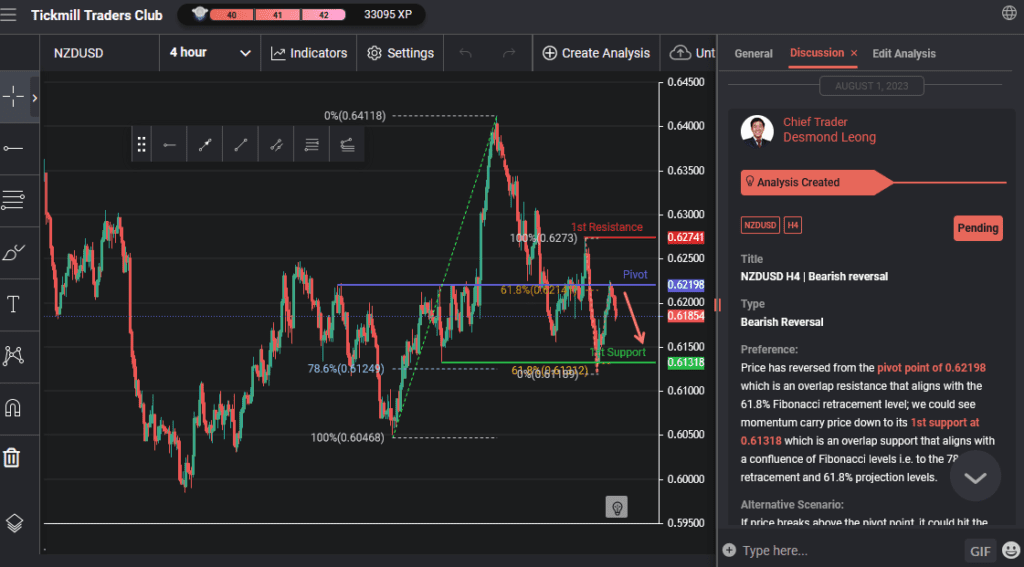Open the GIF picker

[980, 551]
